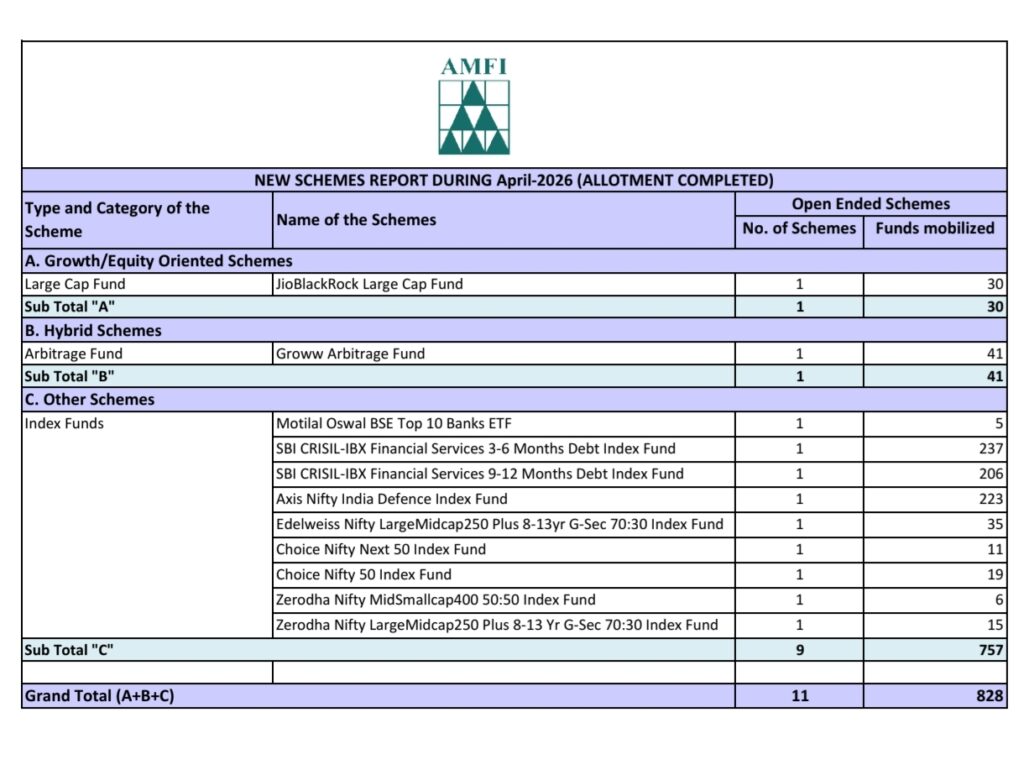Click the 'Funds mobilized' column header
Image resolution: width=1024 pixels, height=770 pixels.
click(x=935, y=228)
